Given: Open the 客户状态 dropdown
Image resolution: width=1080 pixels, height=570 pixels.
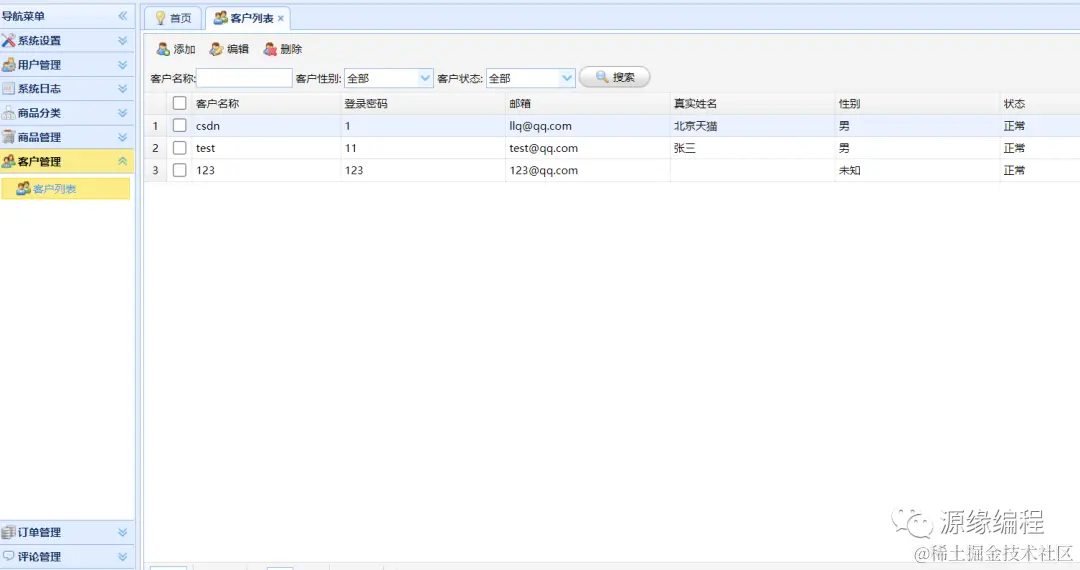Looking at the screenshot, I should (x=567, y=78).
